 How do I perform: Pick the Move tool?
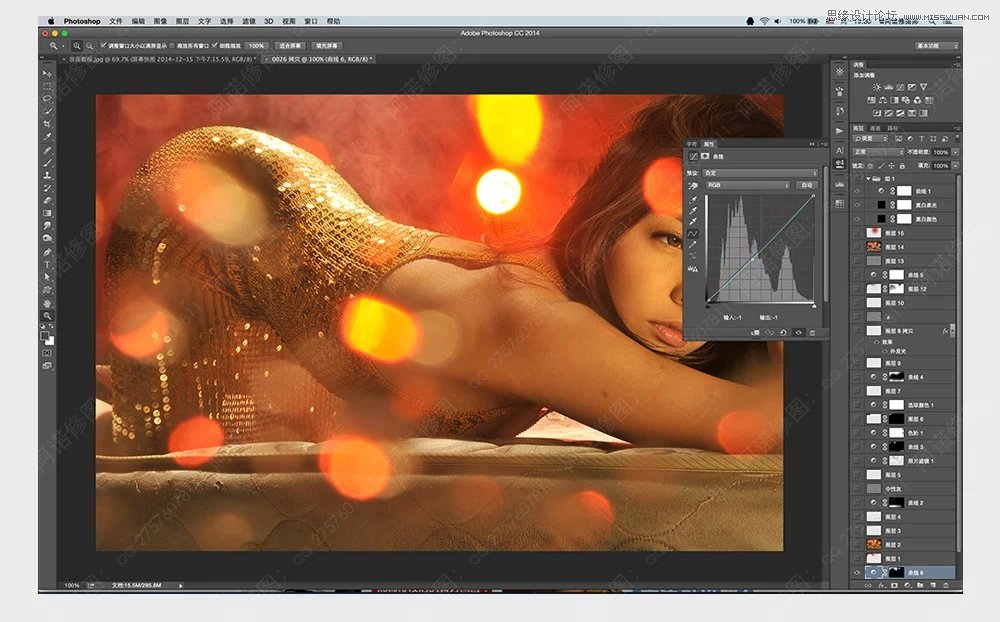click(47, 73)
